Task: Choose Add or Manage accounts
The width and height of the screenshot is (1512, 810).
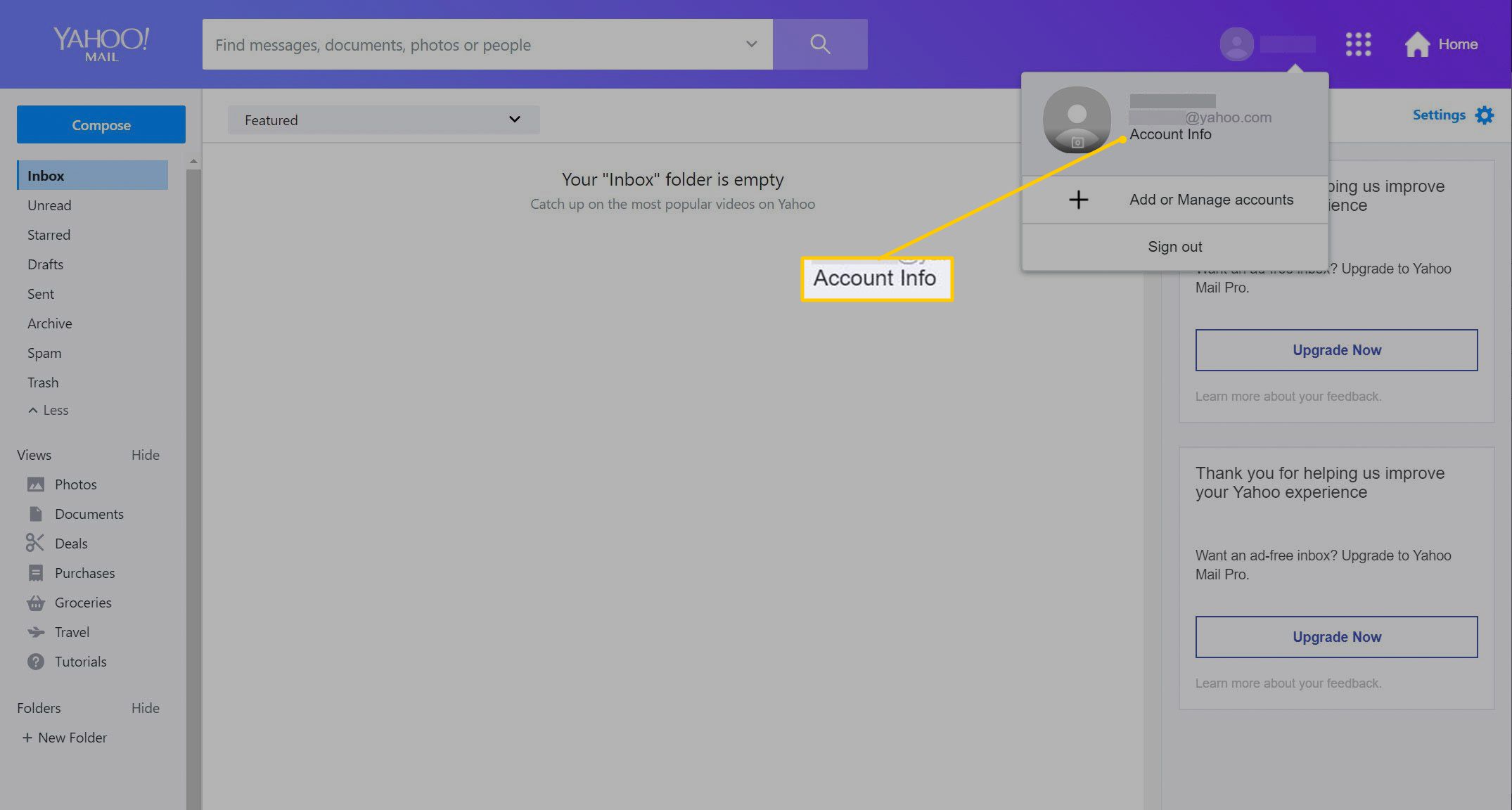Action: tap(1175, 200)
